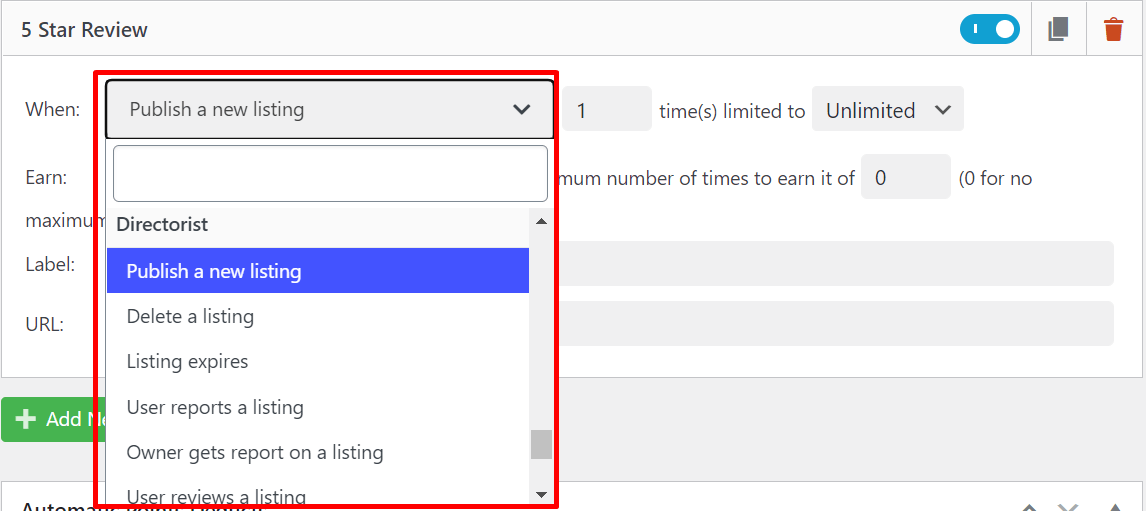Click the dropdown list scroll-down arrow

coord(541,494)
